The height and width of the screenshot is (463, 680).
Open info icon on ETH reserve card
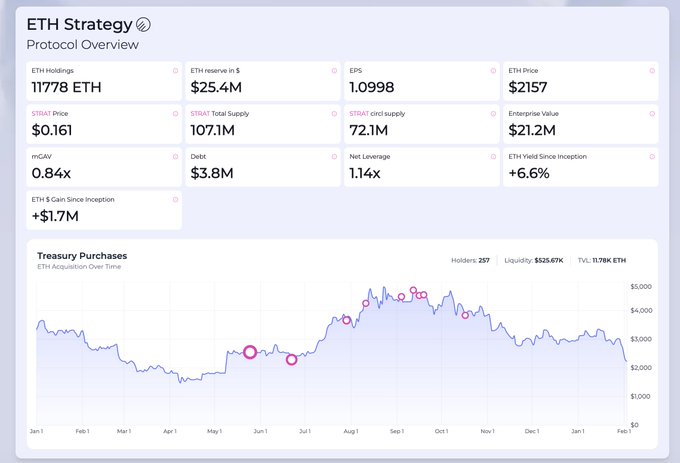point(334,71)
